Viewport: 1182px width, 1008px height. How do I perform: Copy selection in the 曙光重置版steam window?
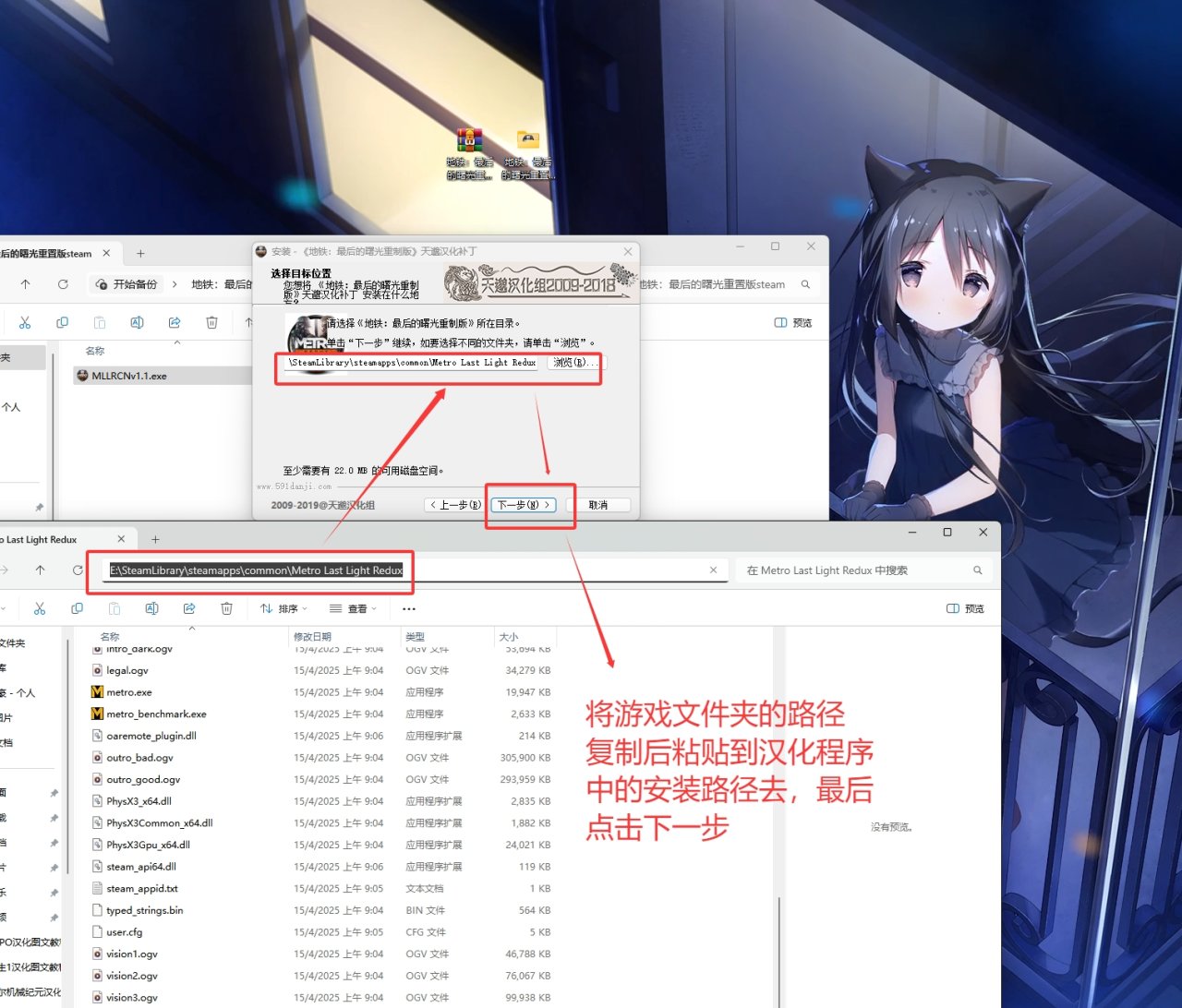62,322
